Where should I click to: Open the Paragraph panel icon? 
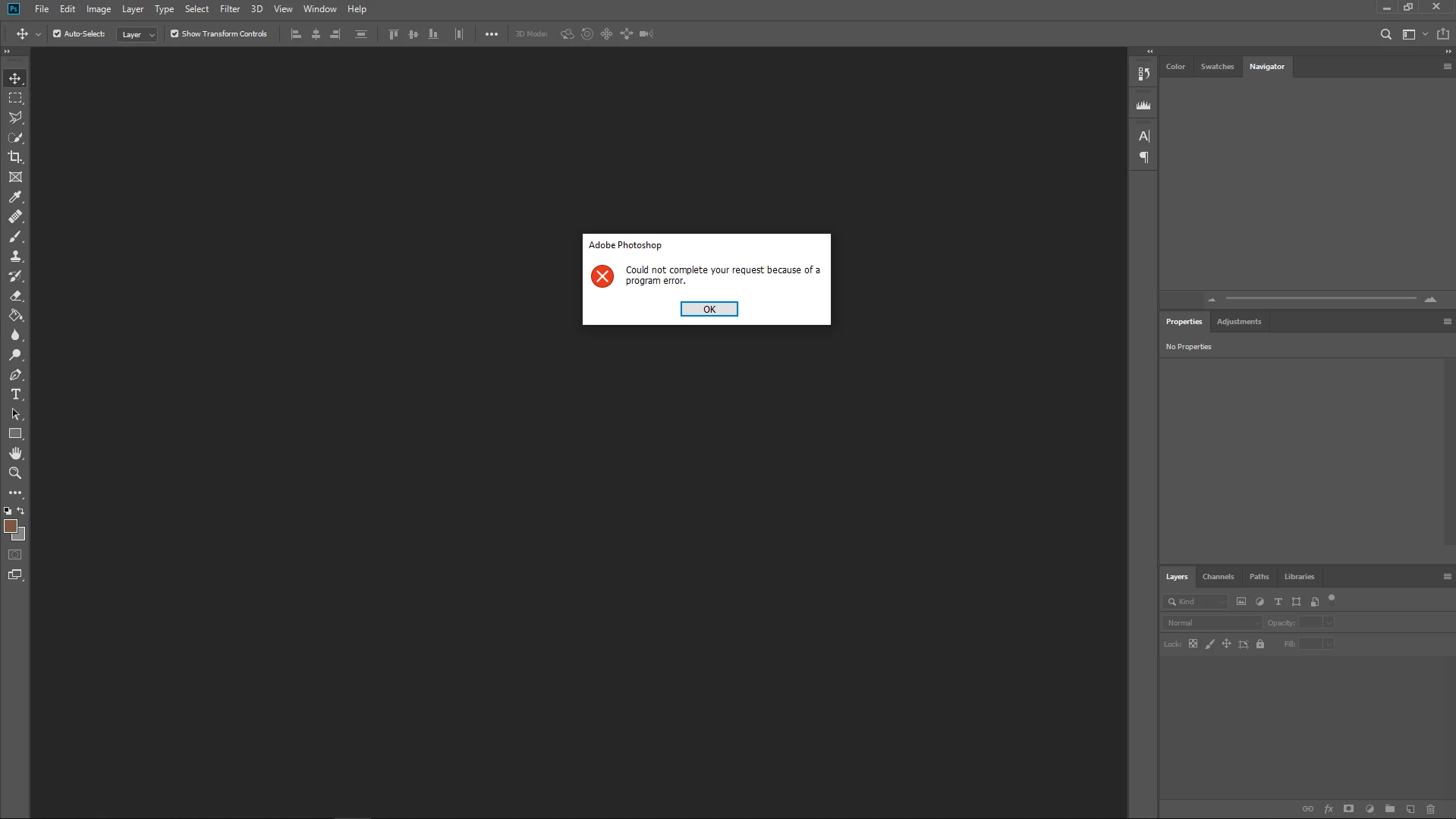(1143, 157)
